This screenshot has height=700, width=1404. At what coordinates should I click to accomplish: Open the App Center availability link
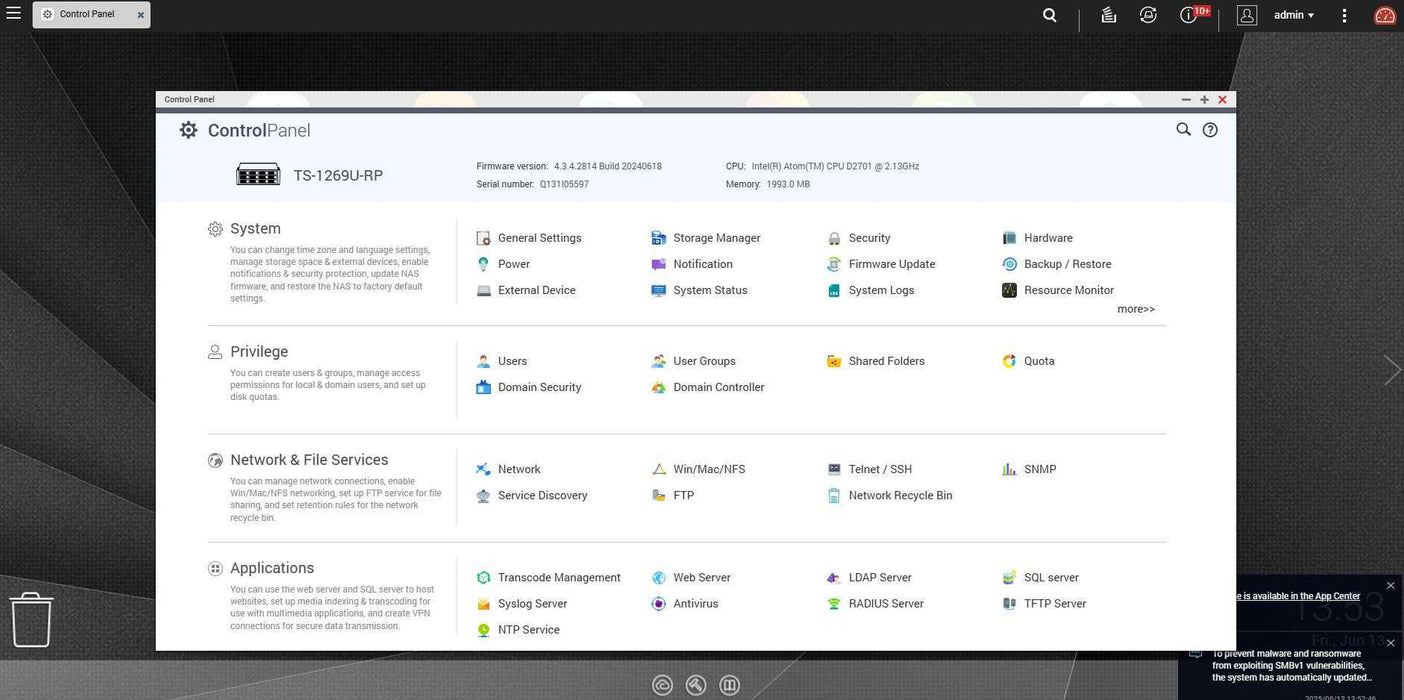[x=1298, y=596]
